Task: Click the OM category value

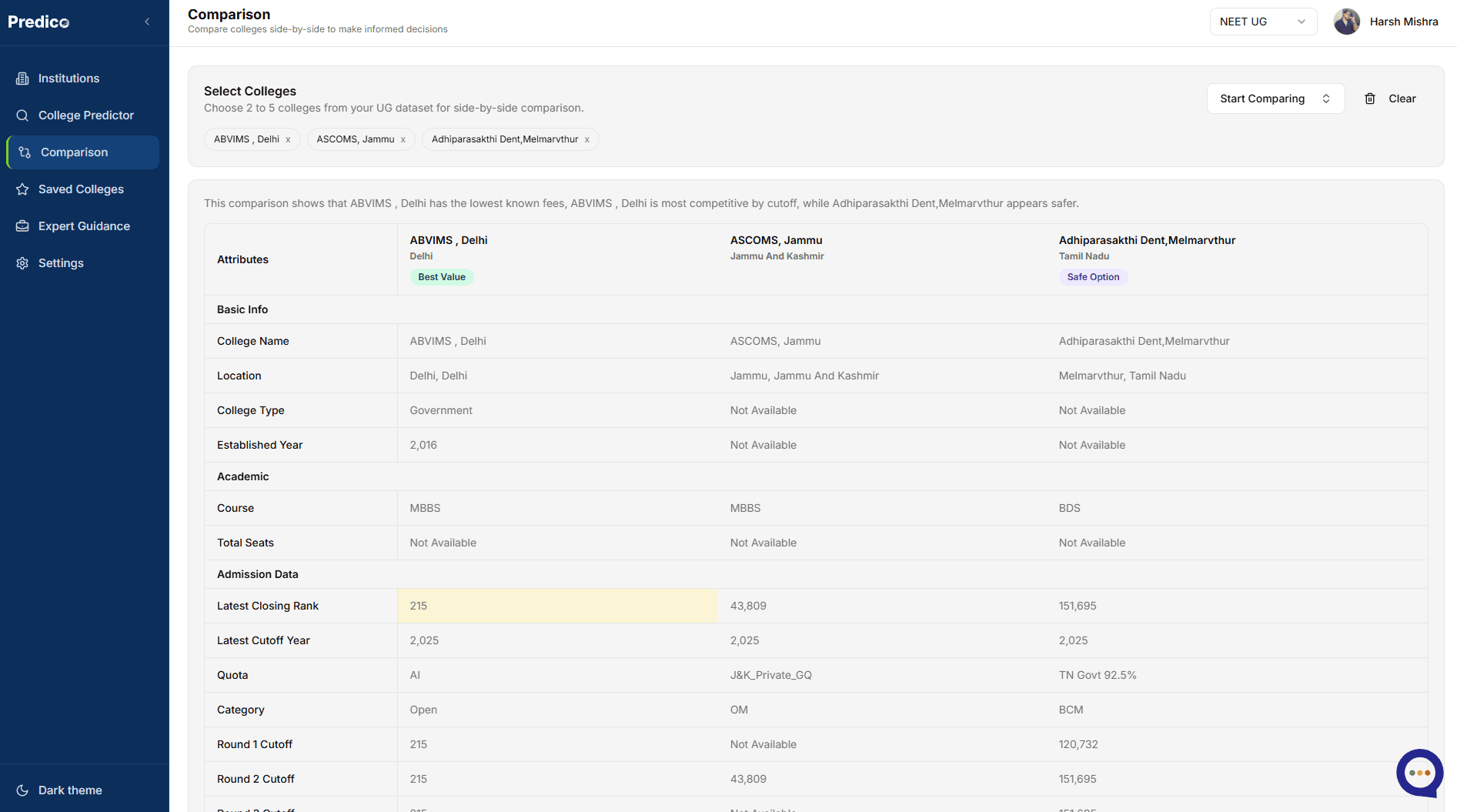Action: point(739,710)
